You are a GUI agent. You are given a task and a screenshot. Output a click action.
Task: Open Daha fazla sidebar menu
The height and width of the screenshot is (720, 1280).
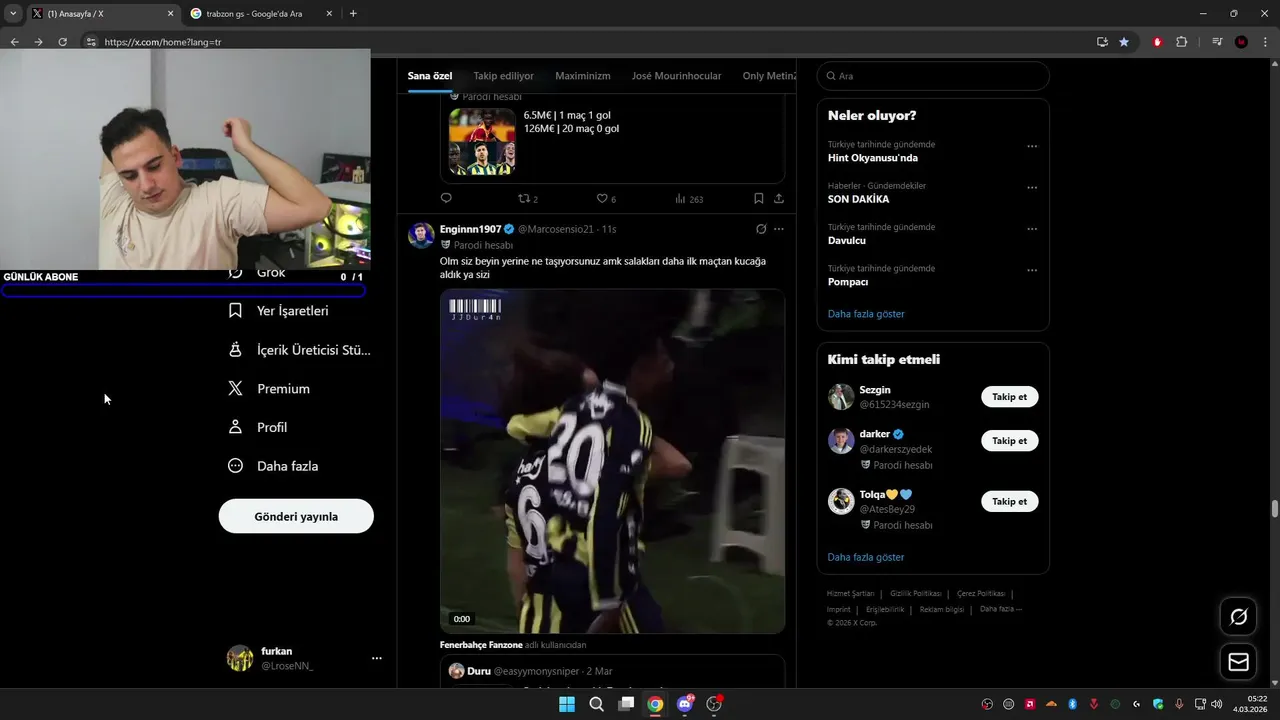pyautogui.click(x=273, y=466)
